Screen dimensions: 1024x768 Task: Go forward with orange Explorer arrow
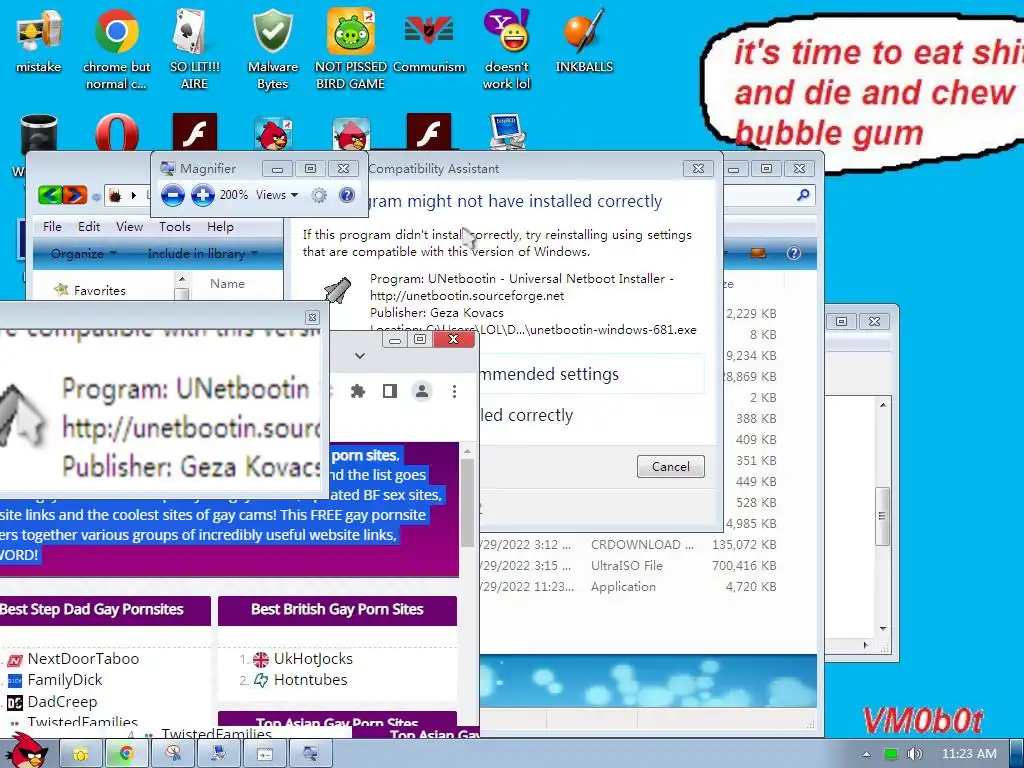(75, 195)
